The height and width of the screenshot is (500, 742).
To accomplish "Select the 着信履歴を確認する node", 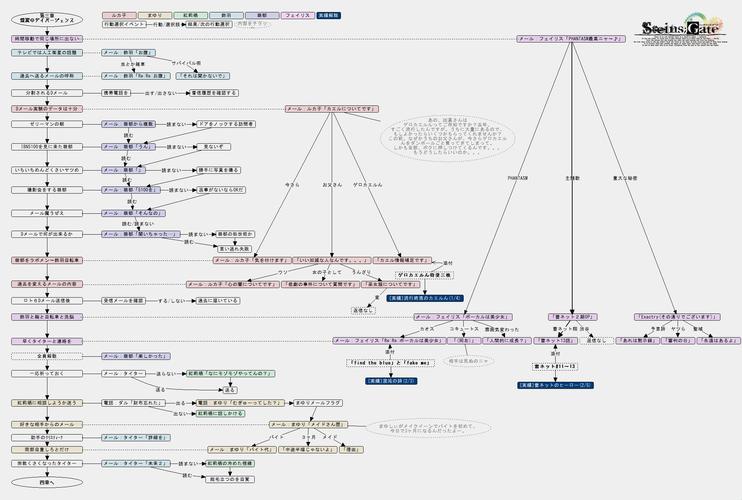I will (213, 92).
